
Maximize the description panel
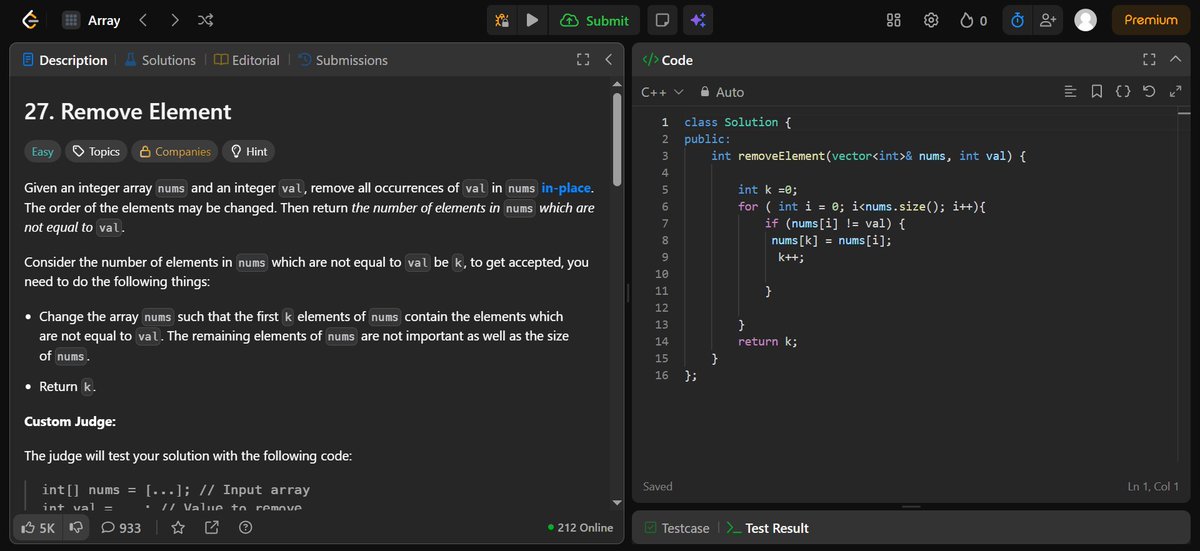[583, 60]
